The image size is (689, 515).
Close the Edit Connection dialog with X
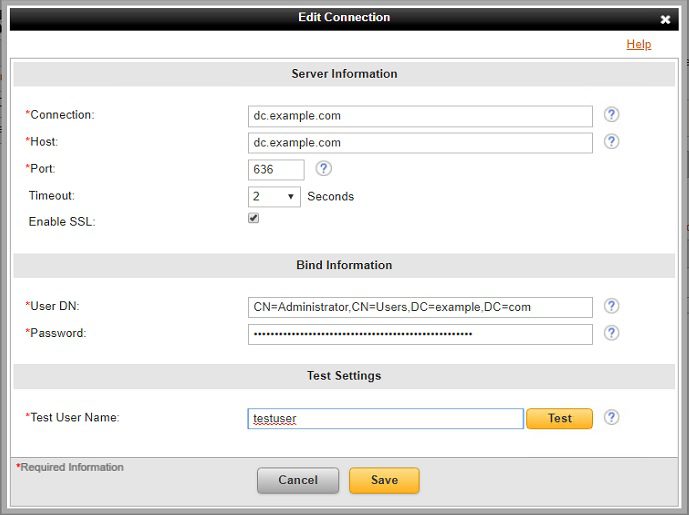tap(665, 19)
